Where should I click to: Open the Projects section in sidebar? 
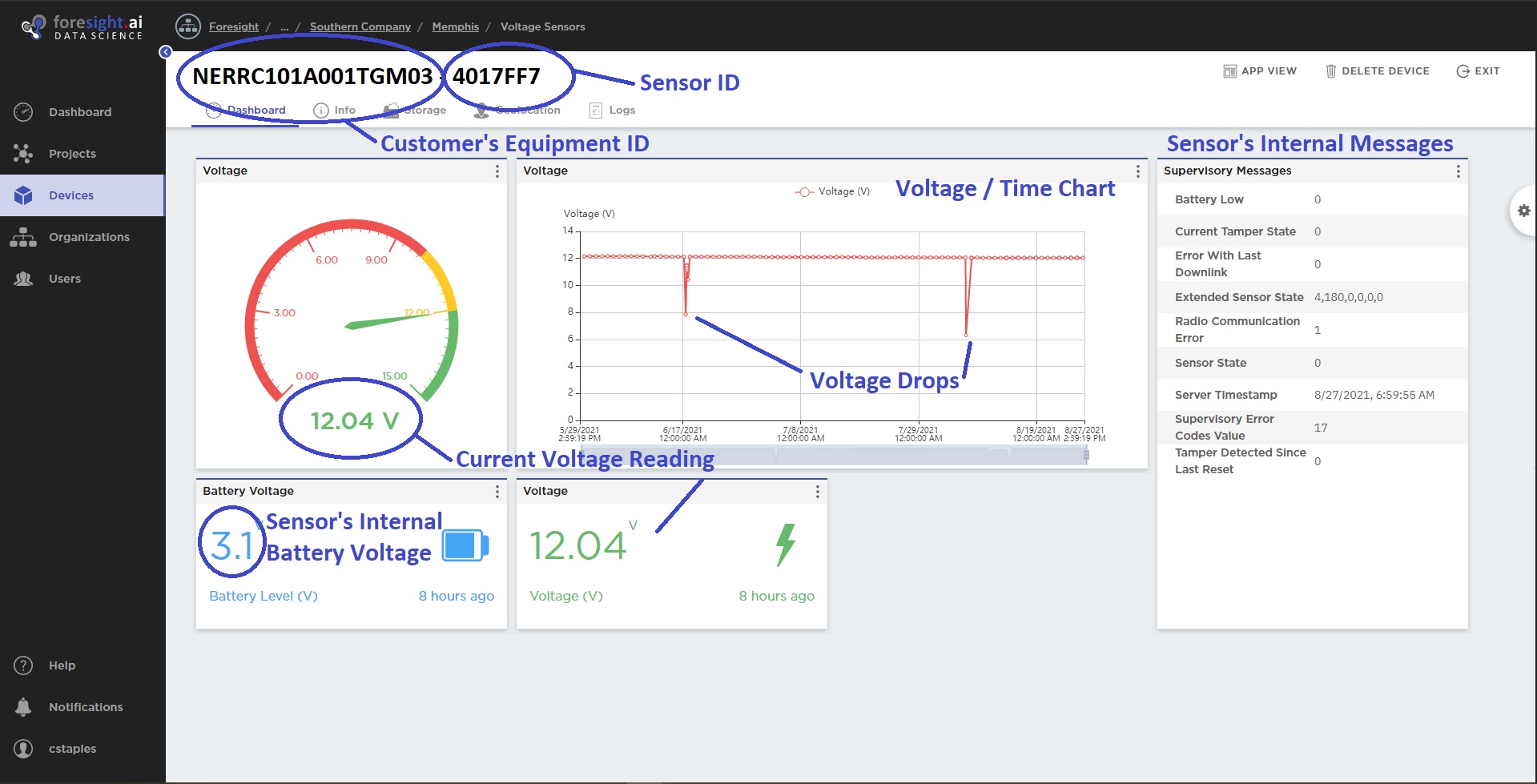(72, 154)
